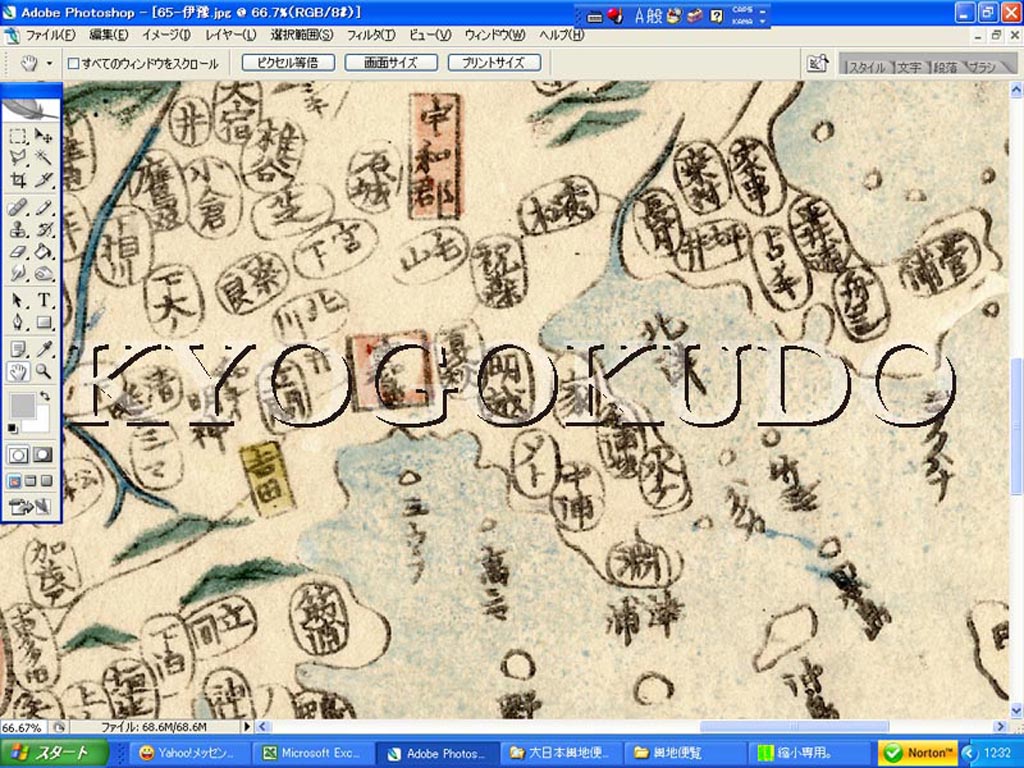Select the Type tool

pos(43,300)
